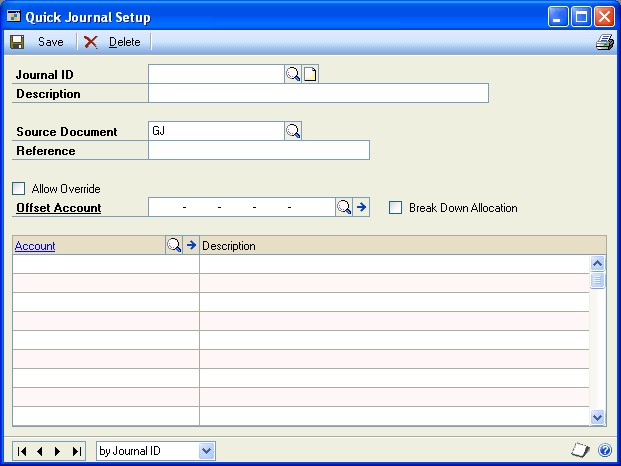Maximize the Quick Journal Setup window
The height and width of the screenshot is (466, 621).
(x=581, y=17)
